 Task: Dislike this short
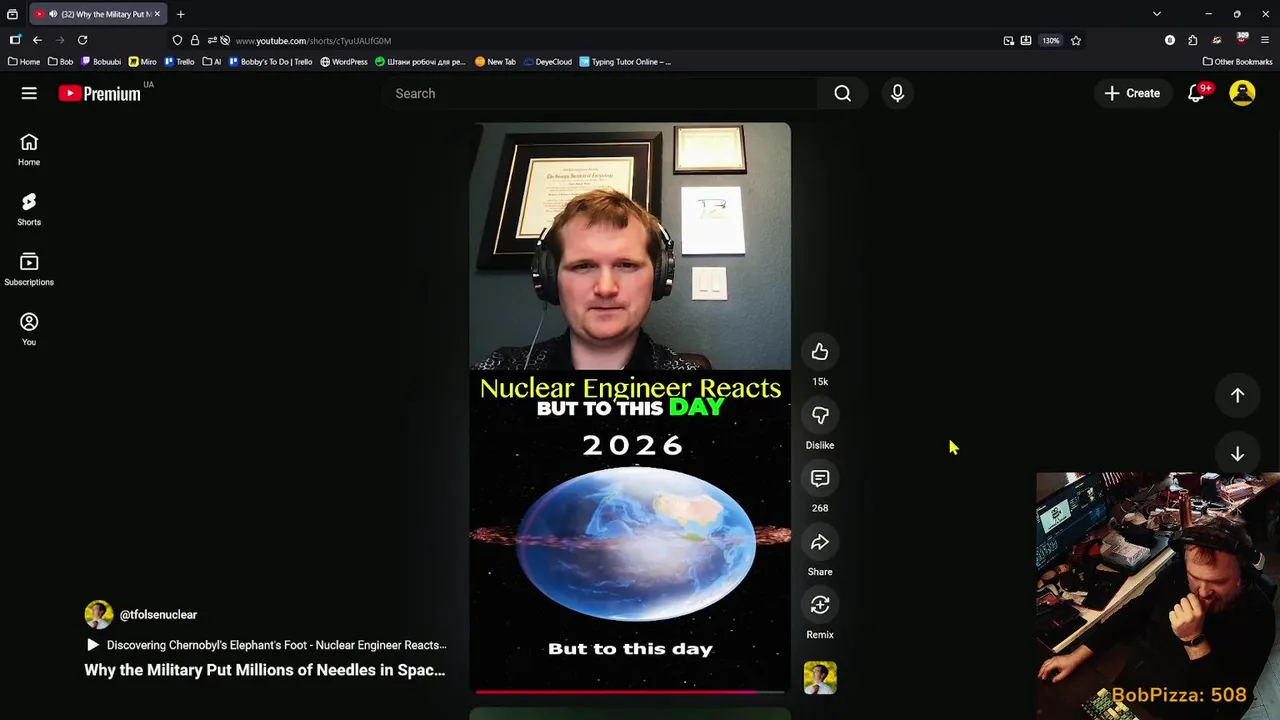pos(820,415)
